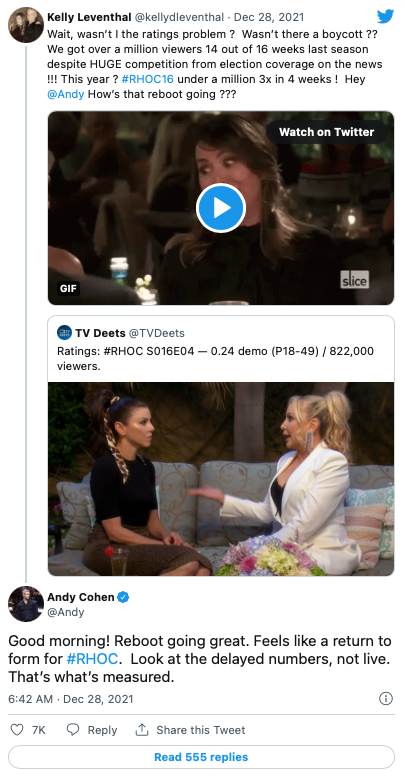
Task: Open the 6:42 AM Dec 28 timestamp
Action: tap(71, 699)
